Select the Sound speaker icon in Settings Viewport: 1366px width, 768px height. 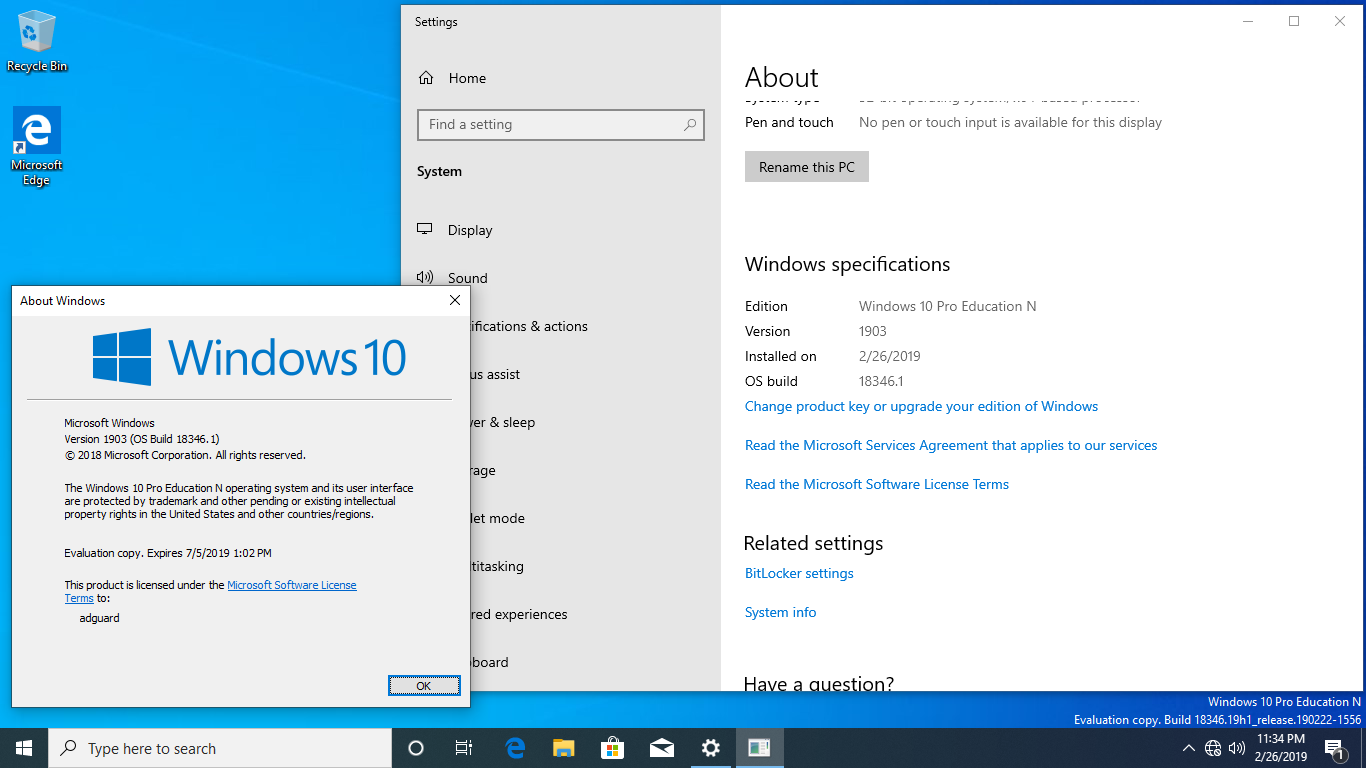[x=425, y=277]
